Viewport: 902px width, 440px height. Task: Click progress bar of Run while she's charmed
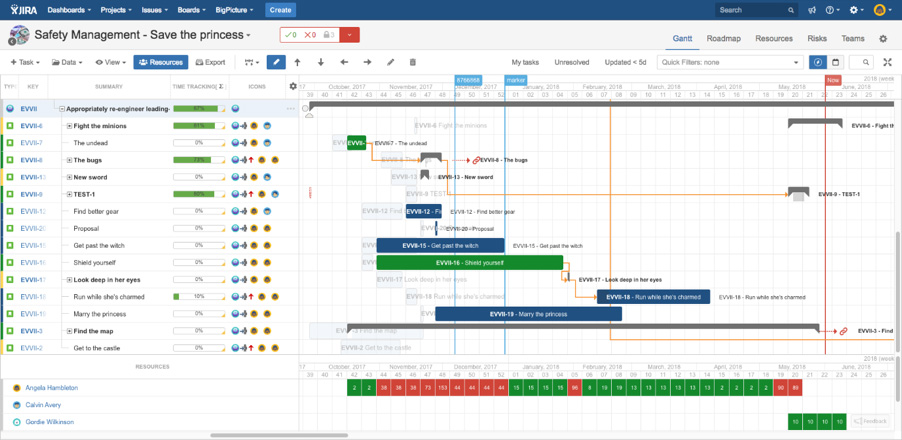[199, 297]
